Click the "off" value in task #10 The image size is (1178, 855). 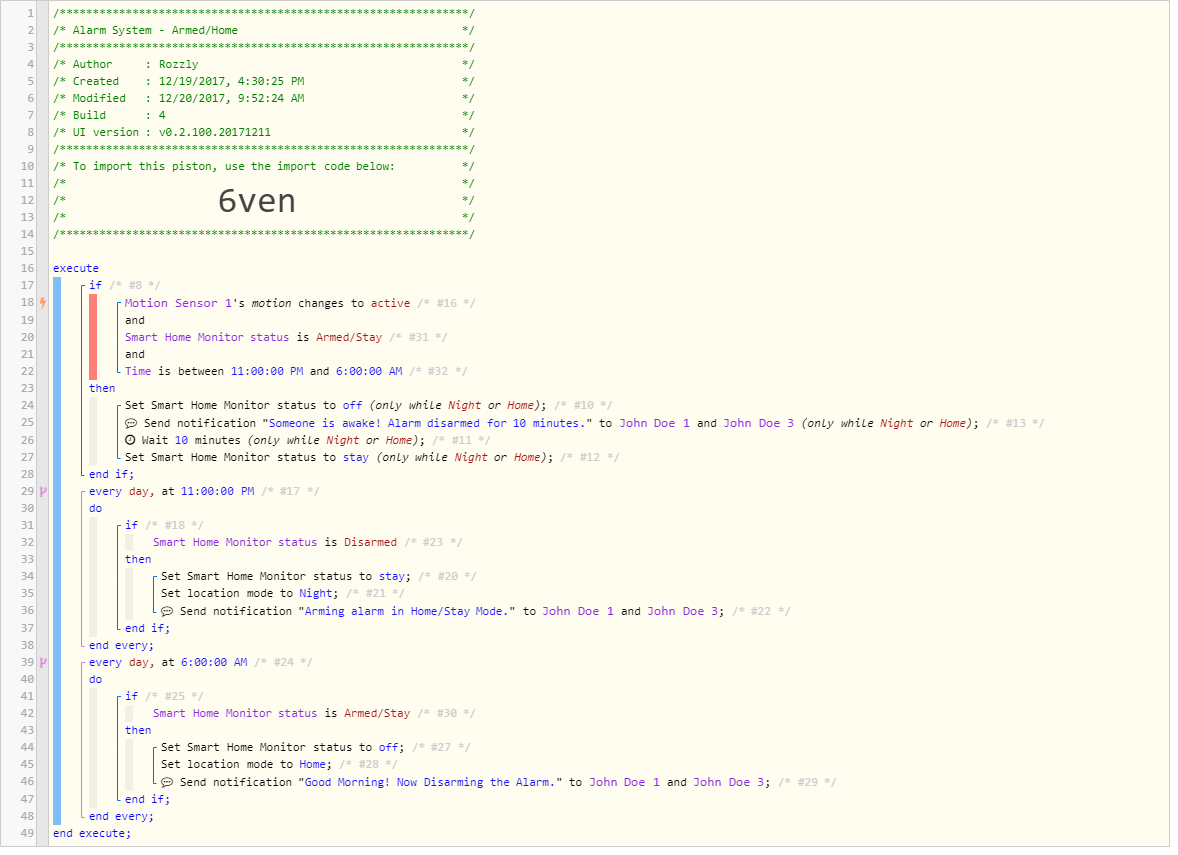[352, 406]
